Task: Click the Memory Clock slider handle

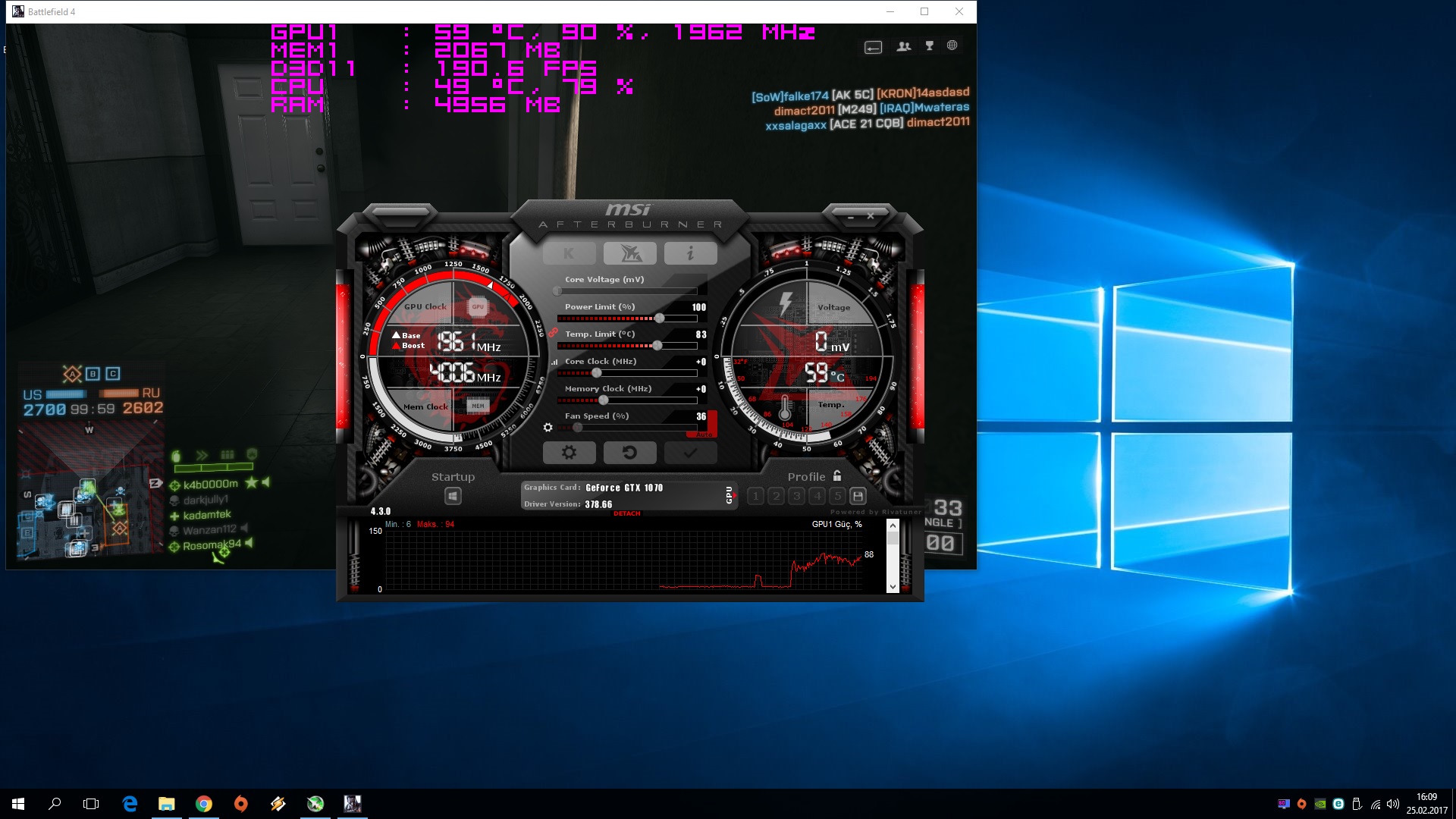Action: 604,400
